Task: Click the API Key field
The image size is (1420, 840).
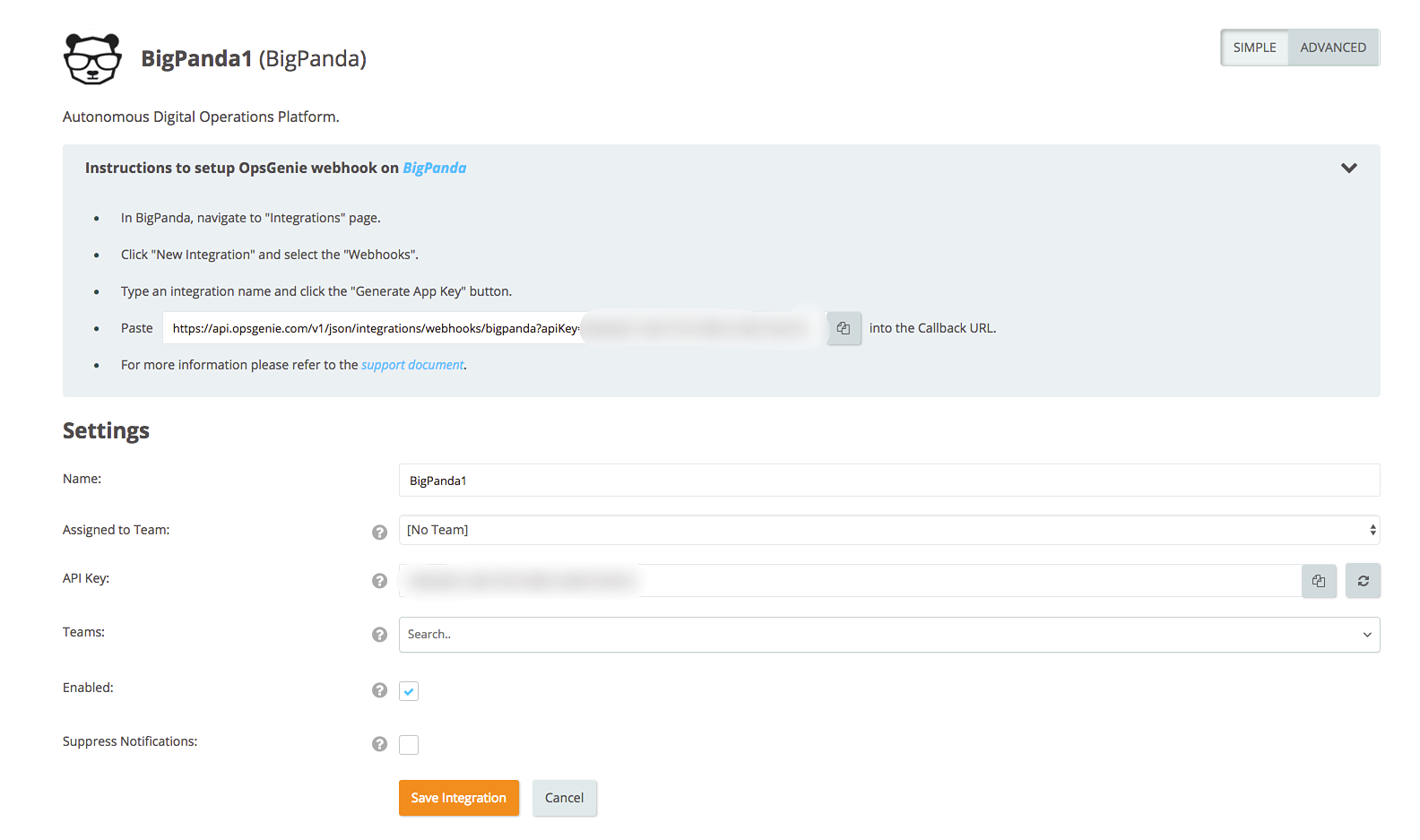Action: tap(850, 581)
